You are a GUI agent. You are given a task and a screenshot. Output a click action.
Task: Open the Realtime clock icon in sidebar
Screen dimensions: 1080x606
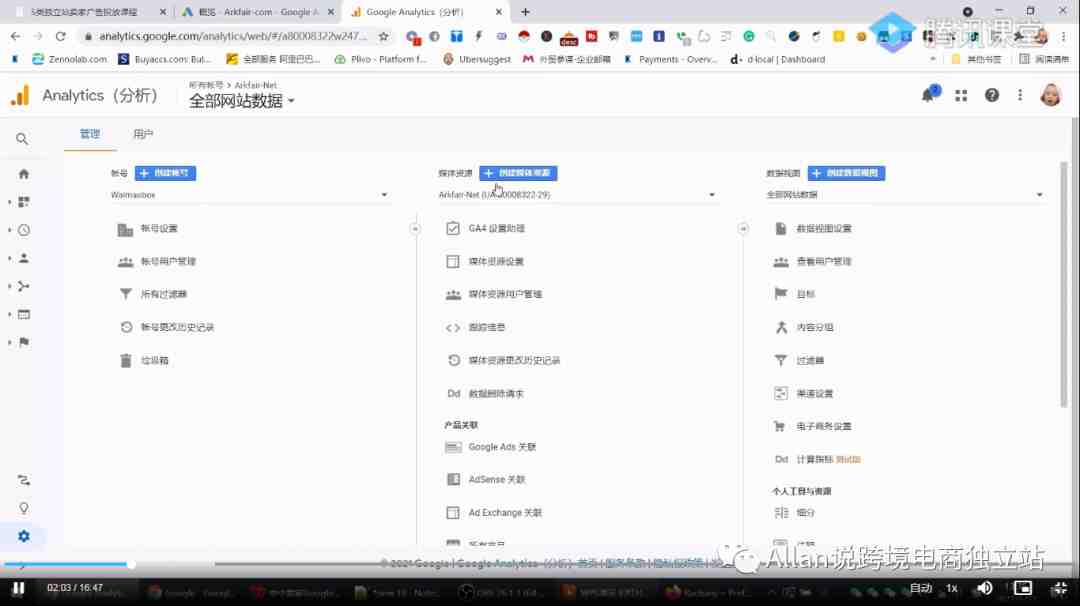click(x=23, y=230)
